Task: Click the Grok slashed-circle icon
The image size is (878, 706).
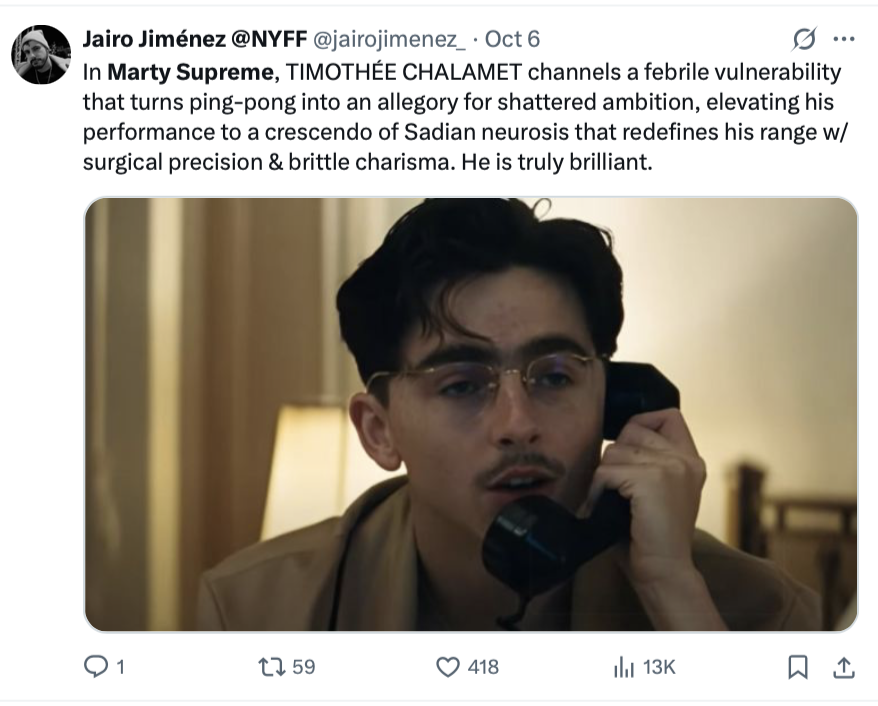Action: 802,39
